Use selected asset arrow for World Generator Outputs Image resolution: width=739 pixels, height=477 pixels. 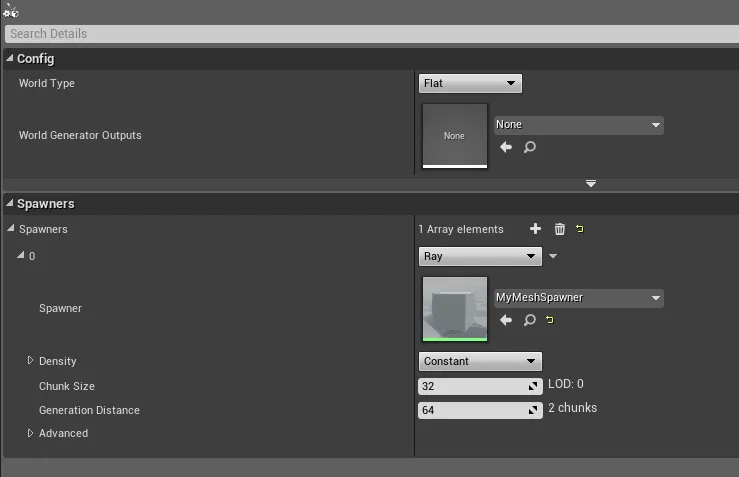[506, 147]
